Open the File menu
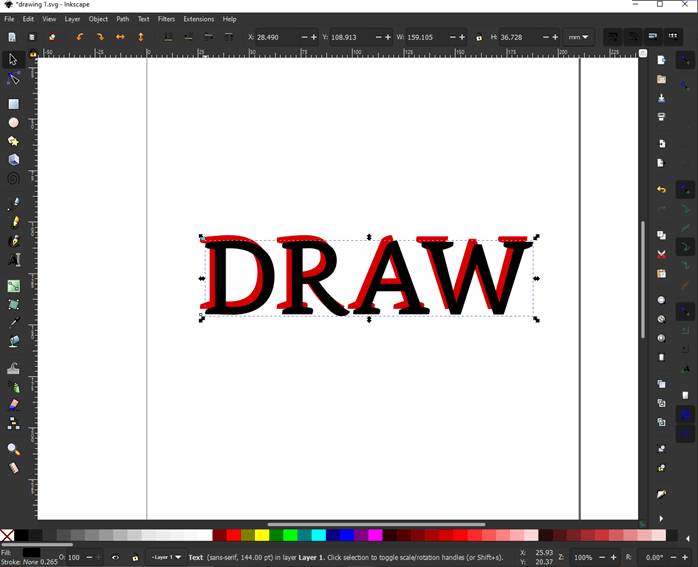This screenshot has height=567, width=698. click(9, 19)
